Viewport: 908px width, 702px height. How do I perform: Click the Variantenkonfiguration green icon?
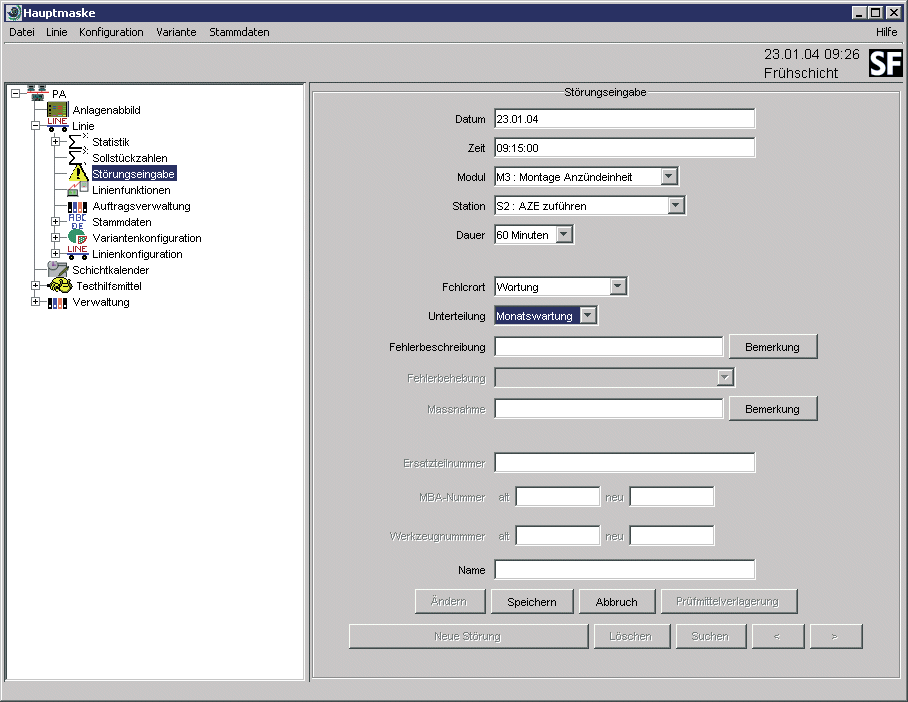(x=78, y=237)
